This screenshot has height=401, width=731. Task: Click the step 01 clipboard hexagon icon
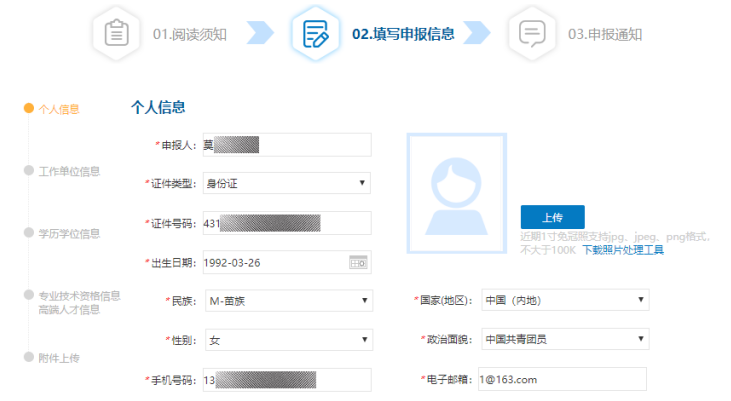tap(117, 34)
